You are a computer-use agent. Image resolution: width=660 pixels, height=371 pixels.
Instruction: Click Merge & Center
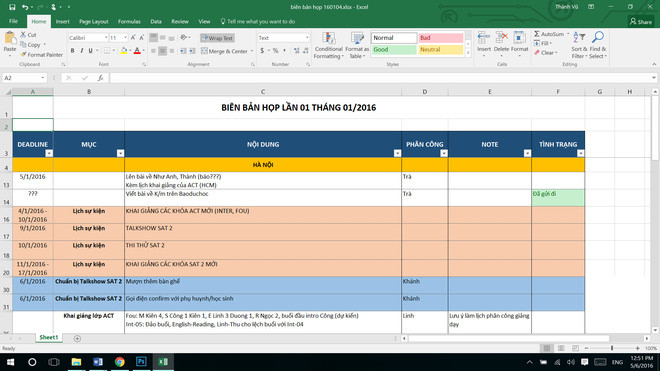point(224,51)
